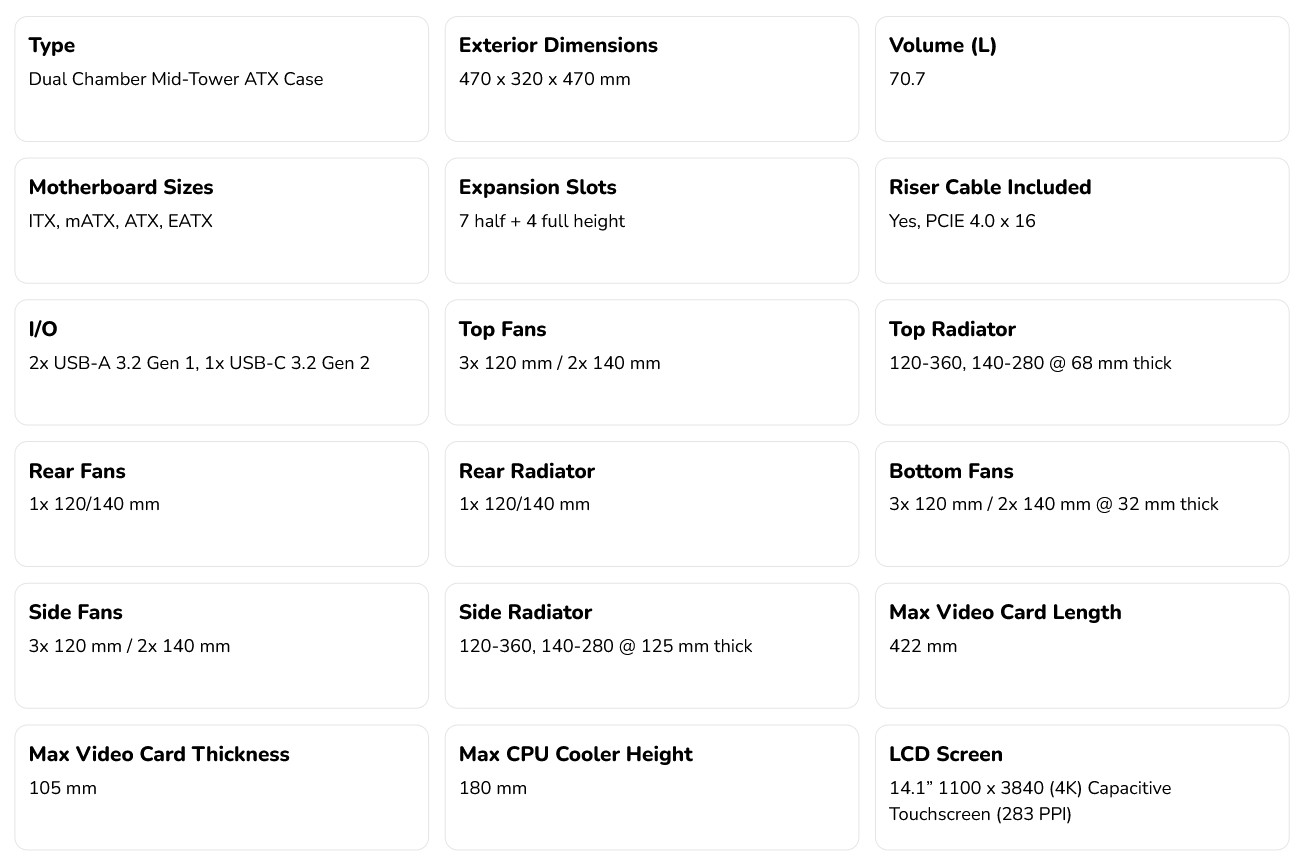Select the Rear Fans card
1307x856 pixels.
tap(222, 504)
